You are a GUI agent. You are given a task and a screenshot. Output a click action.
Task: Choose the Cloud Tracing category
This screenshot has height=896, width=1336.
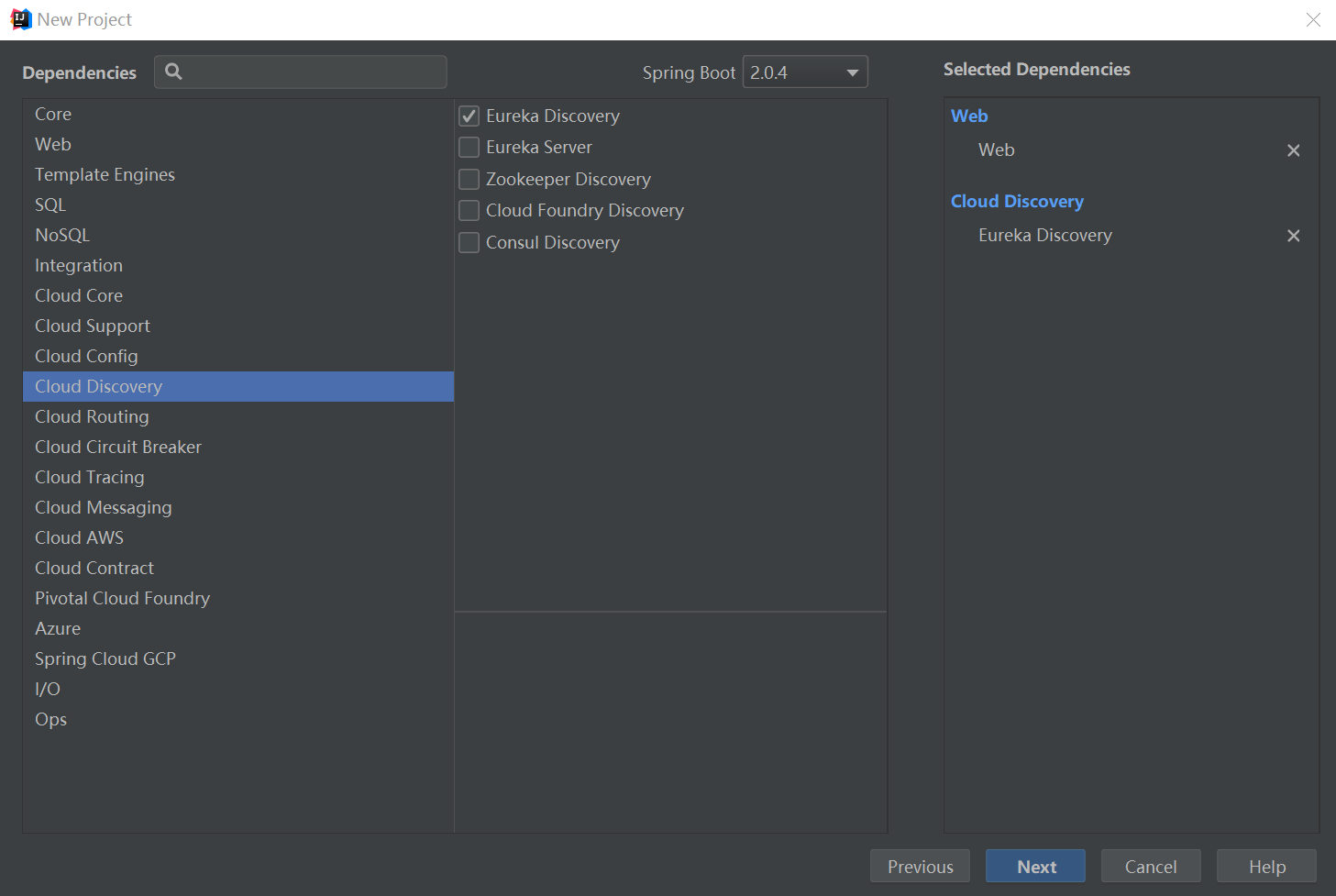238,477
